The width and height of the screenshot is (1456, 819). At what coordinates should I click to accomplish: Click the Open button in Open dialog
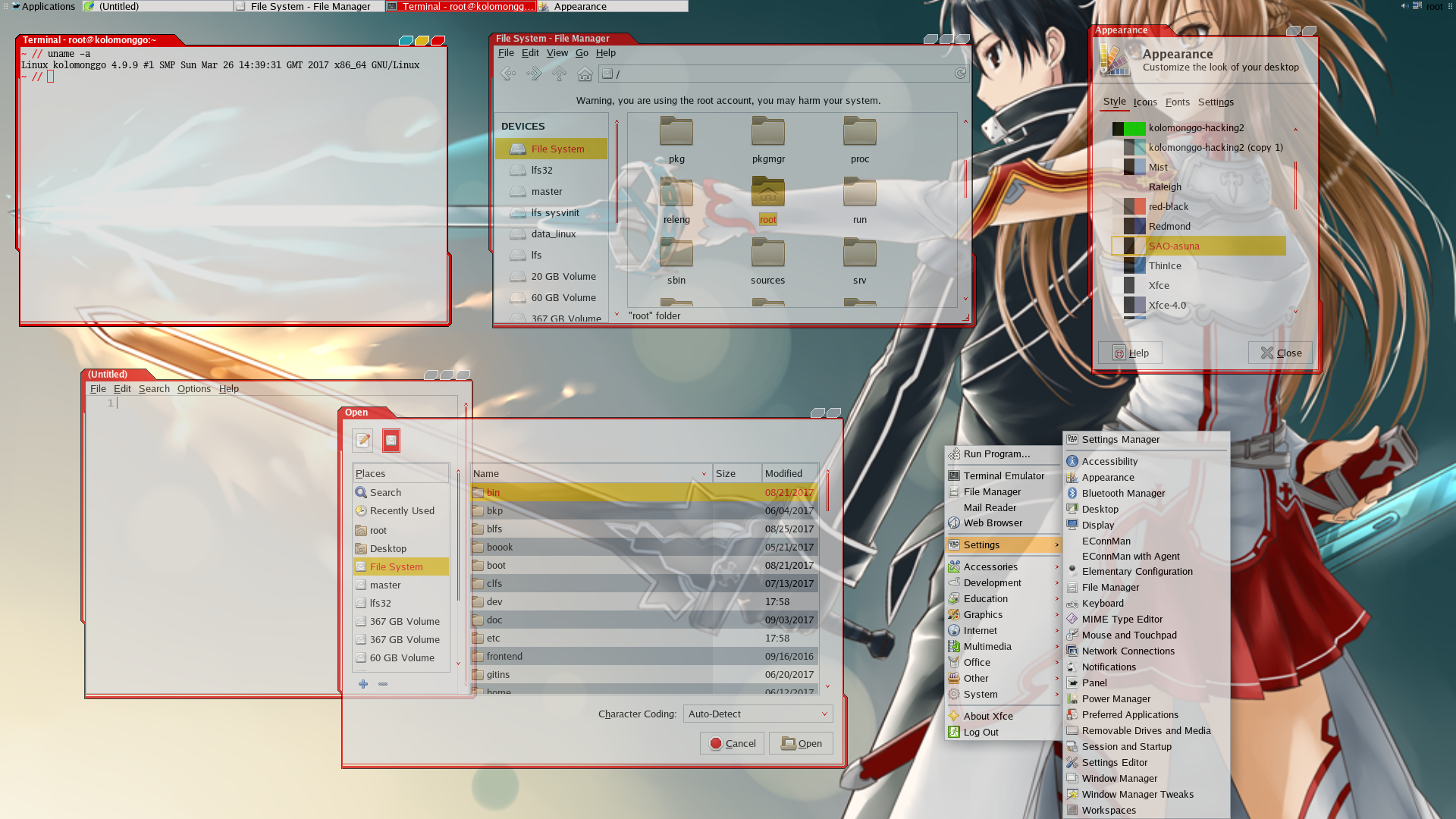pos(801,744)
